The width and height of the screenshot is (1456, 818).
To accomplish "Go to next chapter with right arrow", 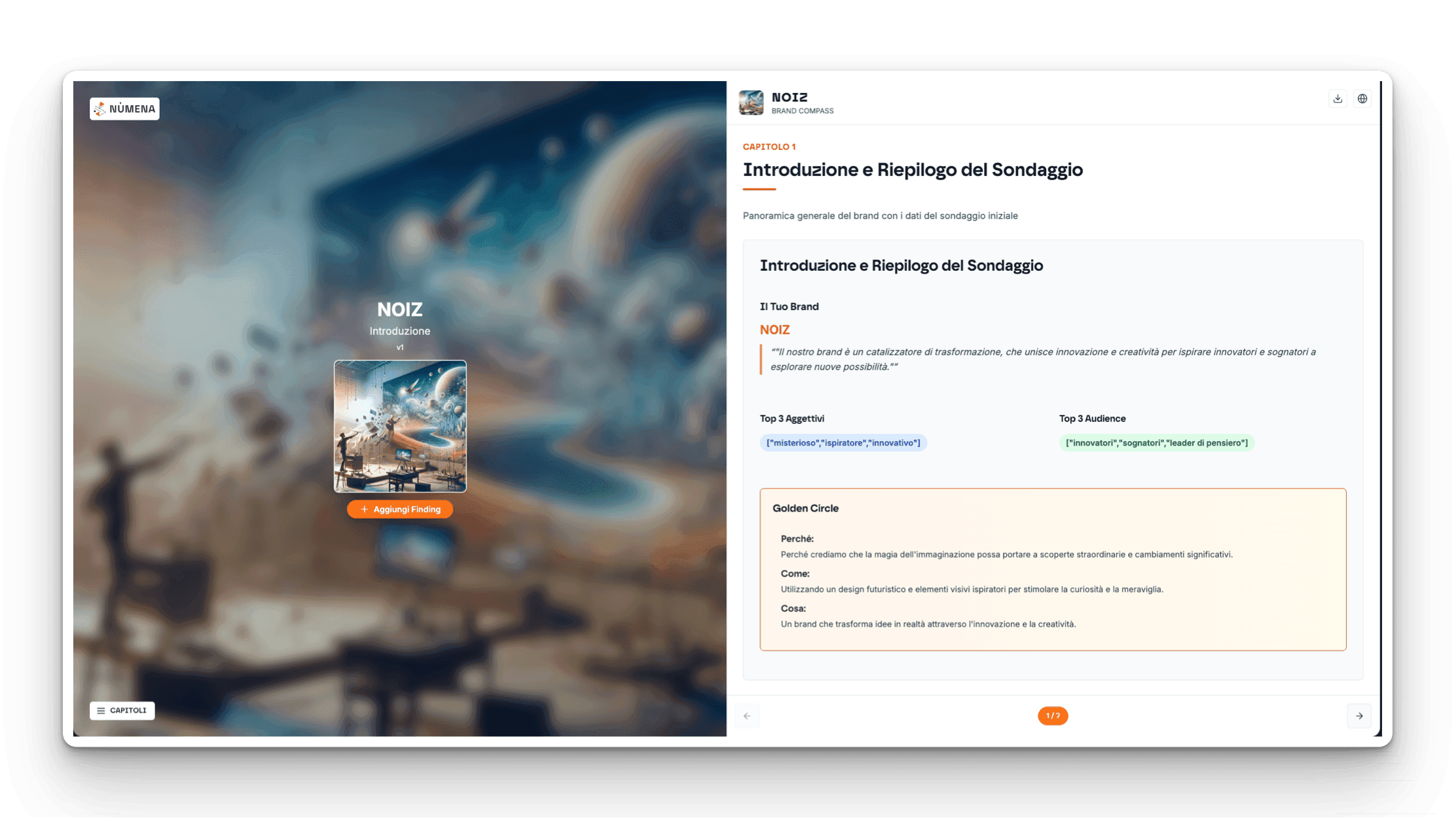I will 1359,716.
